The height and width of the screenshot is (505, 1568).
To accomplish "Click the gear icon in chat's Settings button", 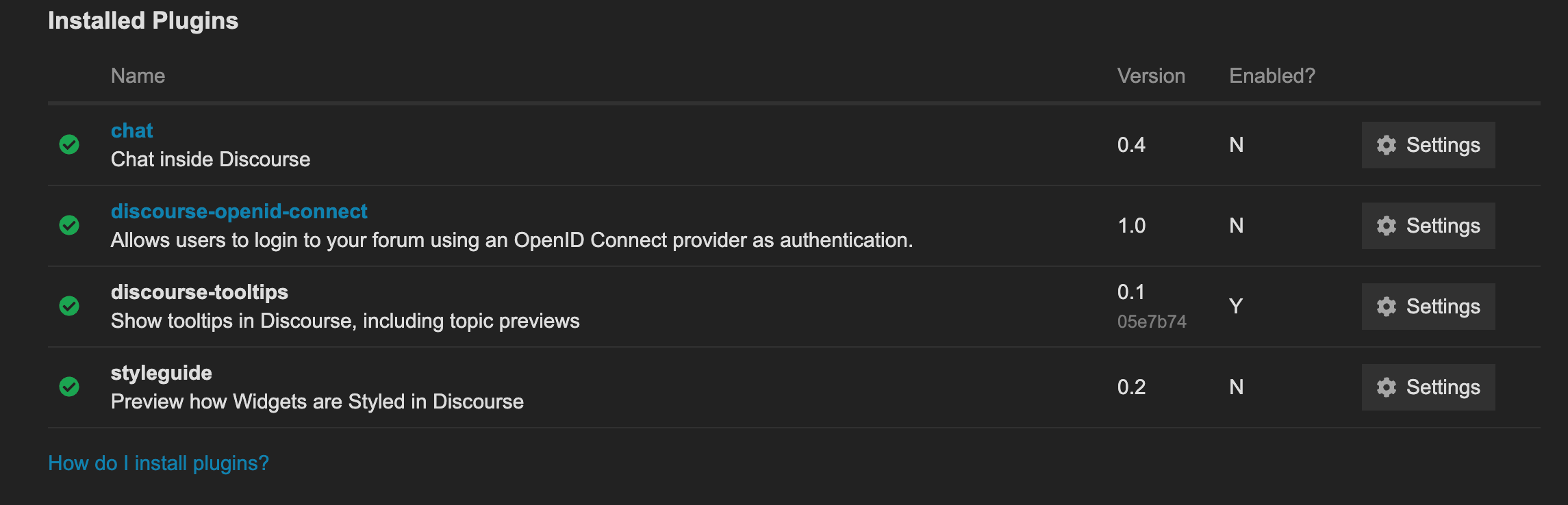I will [x=1387, y=145].
